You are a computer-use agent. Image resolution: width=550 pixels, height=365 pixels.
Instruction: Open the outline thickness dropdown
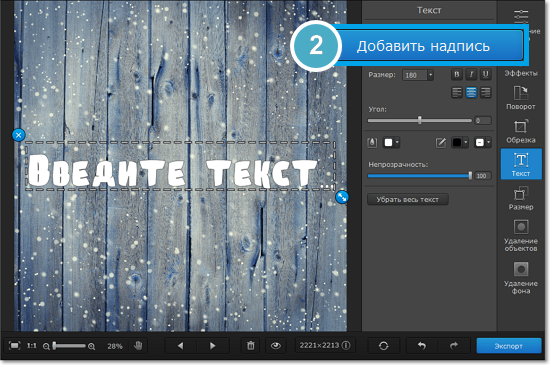[483, 142]
